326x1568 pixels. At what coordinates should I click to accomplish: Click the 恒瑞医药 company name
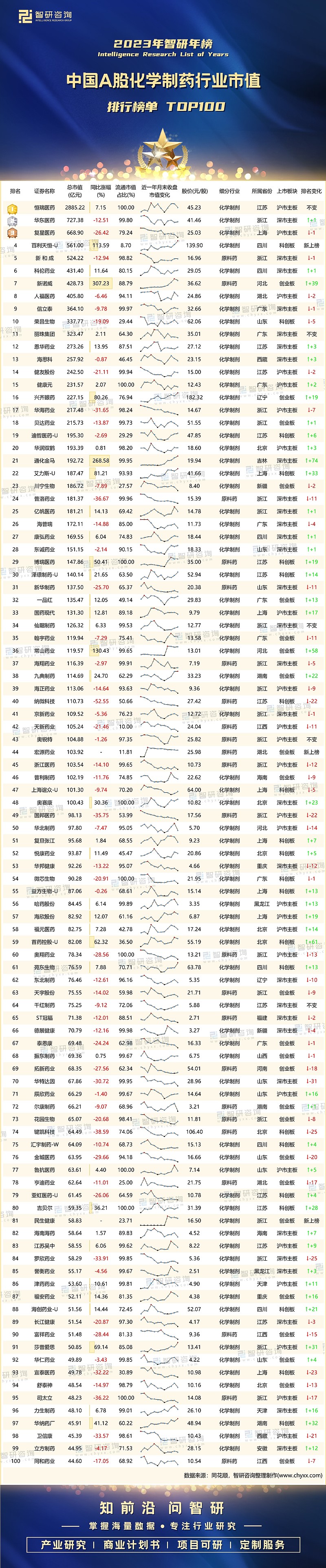click(44, 208)
